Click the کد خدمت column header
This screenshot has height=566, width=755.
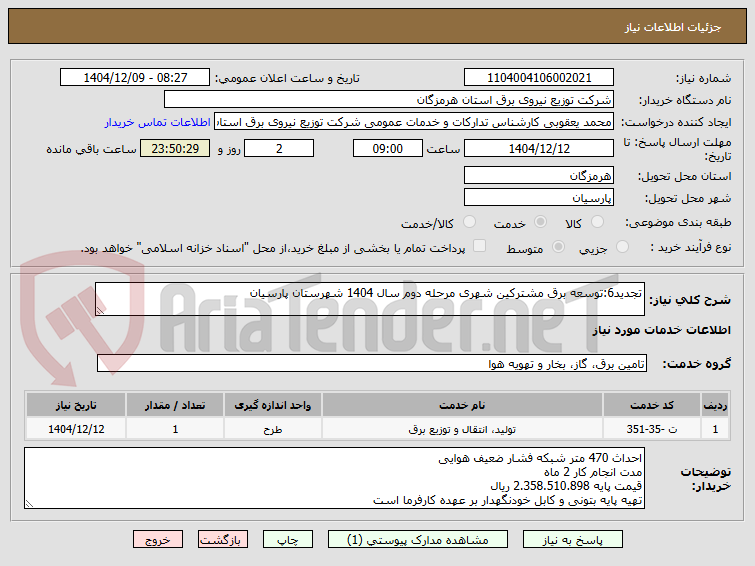[x=651, y=405]
